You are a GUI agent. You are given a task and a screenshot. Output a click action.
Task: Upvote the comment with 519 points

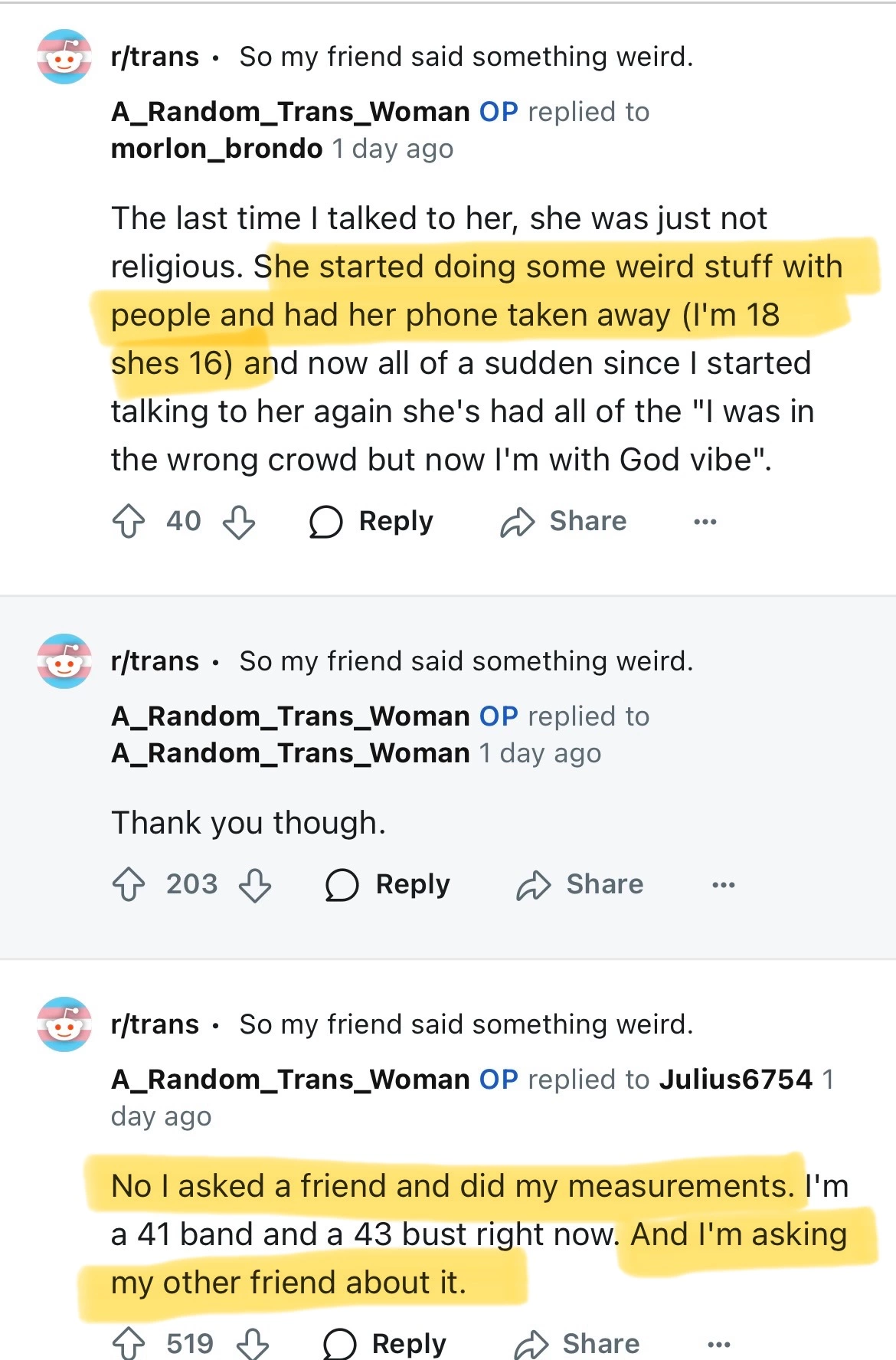129,1344
